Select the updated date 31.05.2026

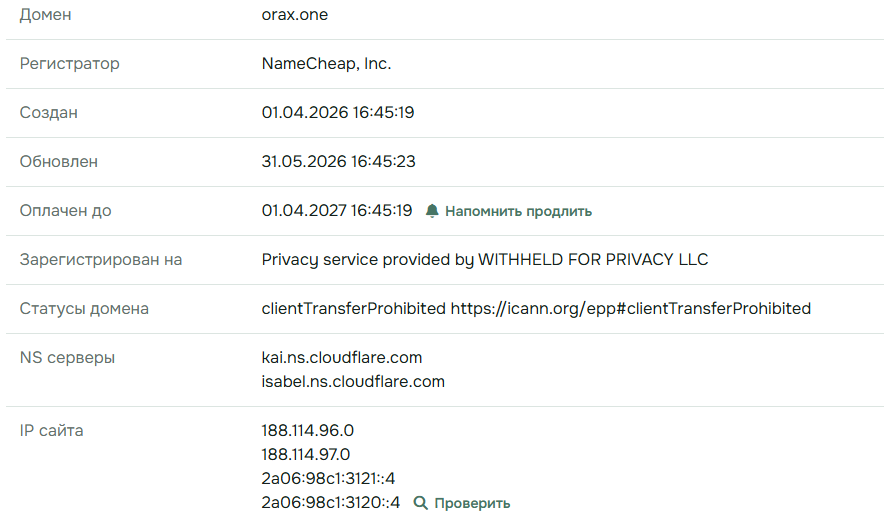303,161
